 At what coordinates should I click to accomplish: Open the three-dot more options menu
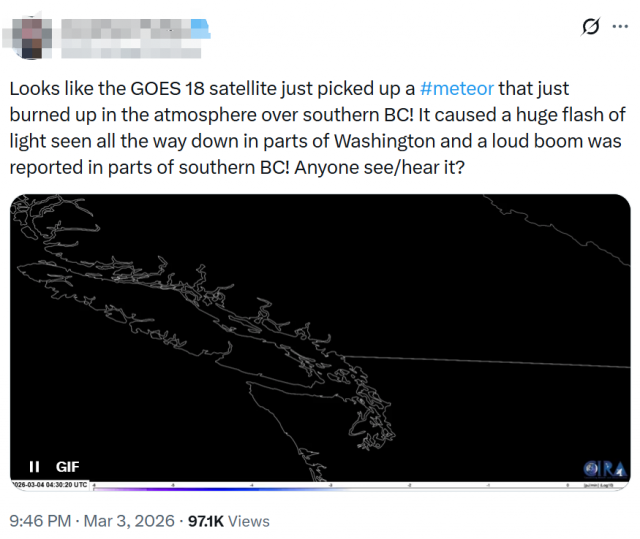[x=620, y=26]
